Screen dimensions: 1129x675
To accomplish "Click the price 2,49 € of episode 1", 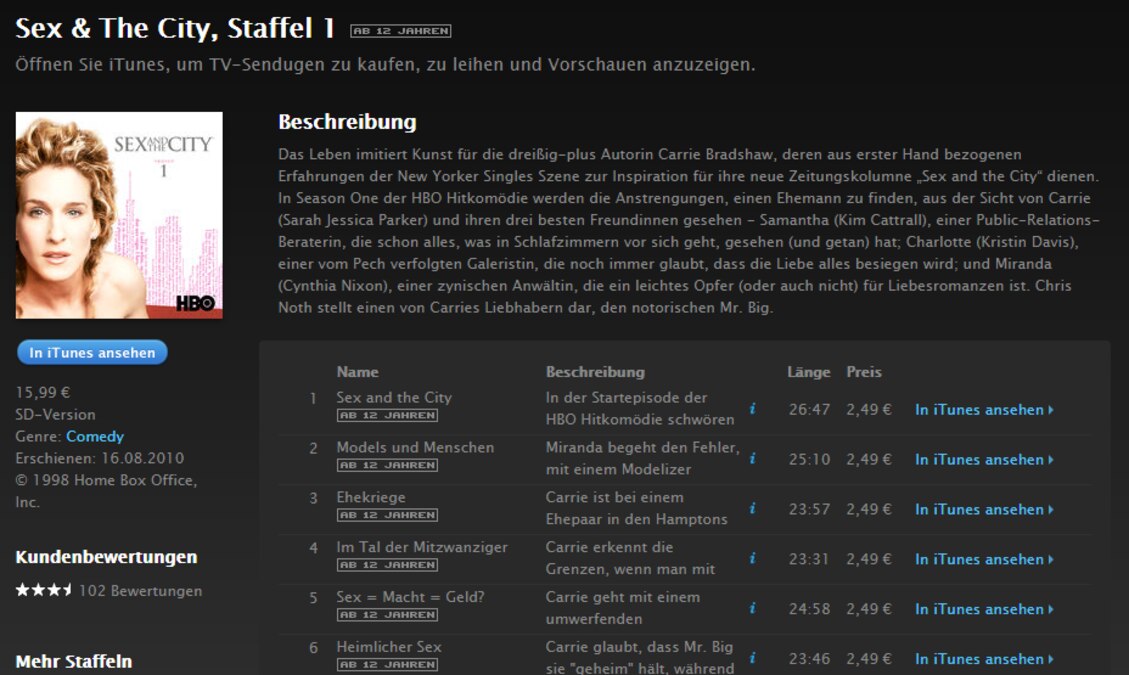I will (x=869, y=410).
